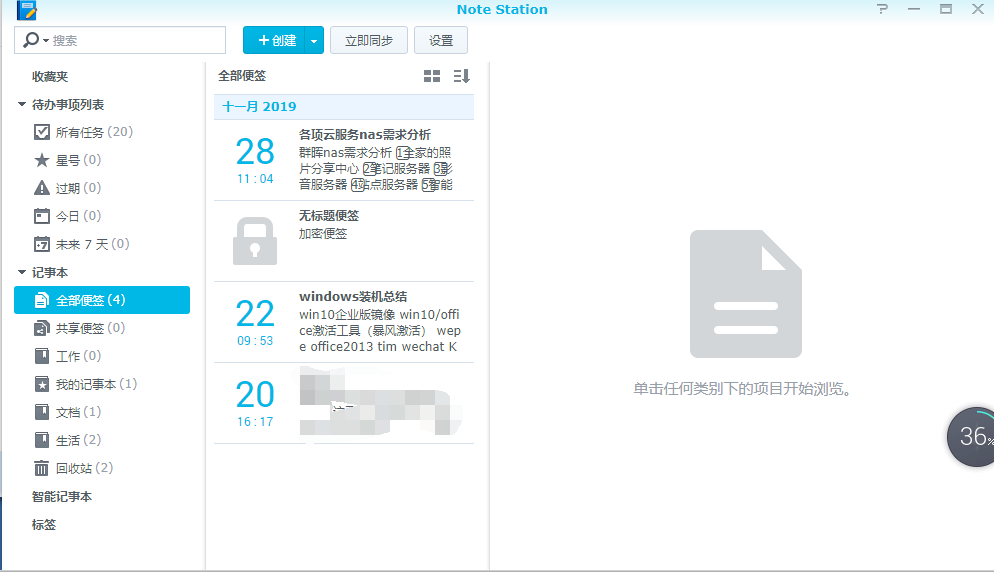Select the overdue warning triangle icon
994x572 pixels.
(42, 188)
